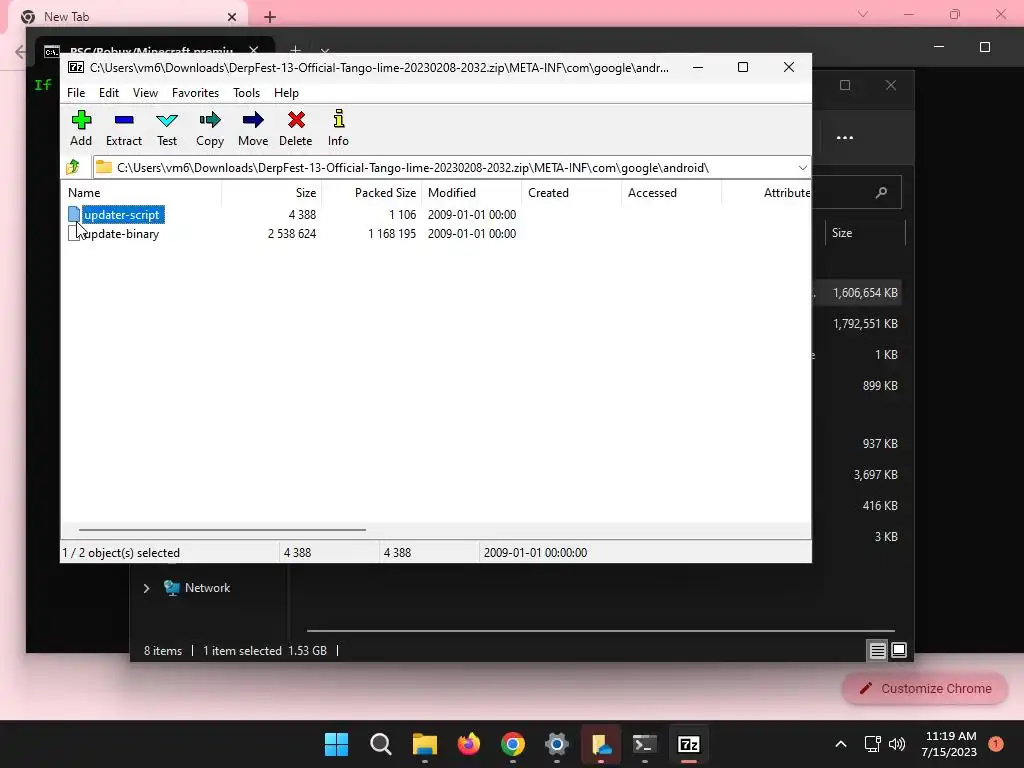Open the Chrome tab search dropdown
1024x768 pixels.
coord(863,14)
